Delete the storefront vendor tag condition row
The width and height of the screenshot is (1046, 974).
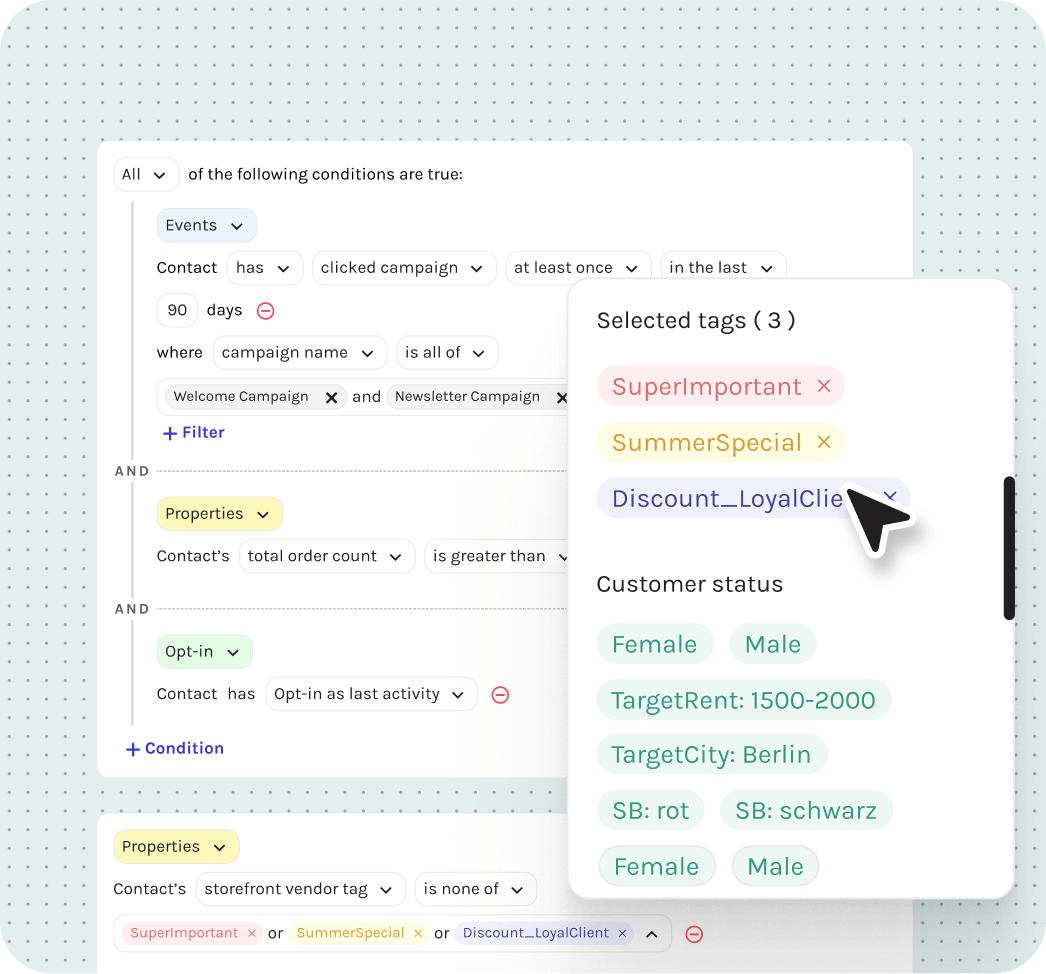point(694,934)
